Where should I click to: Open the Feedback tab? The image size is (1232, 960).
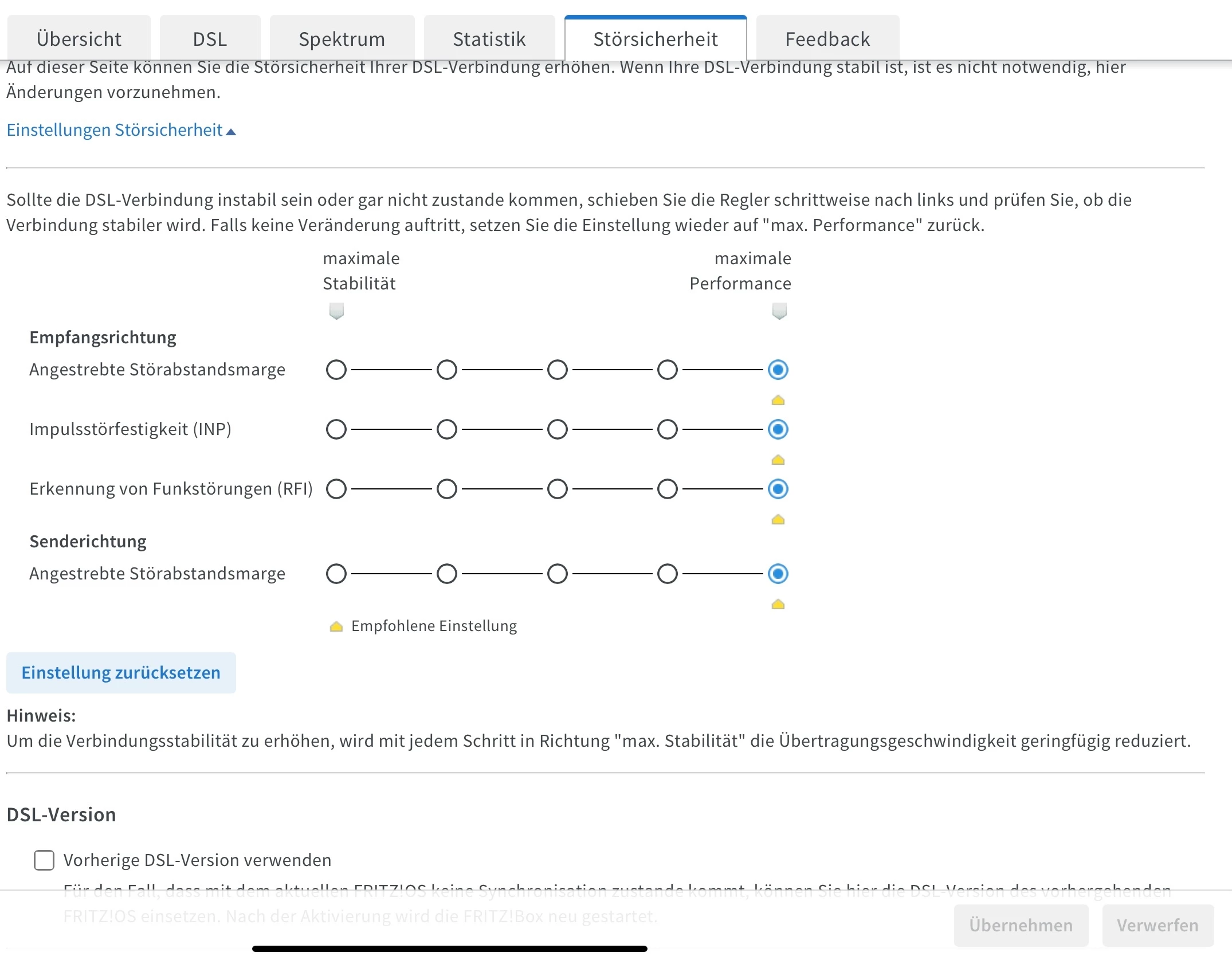[827, 39]
